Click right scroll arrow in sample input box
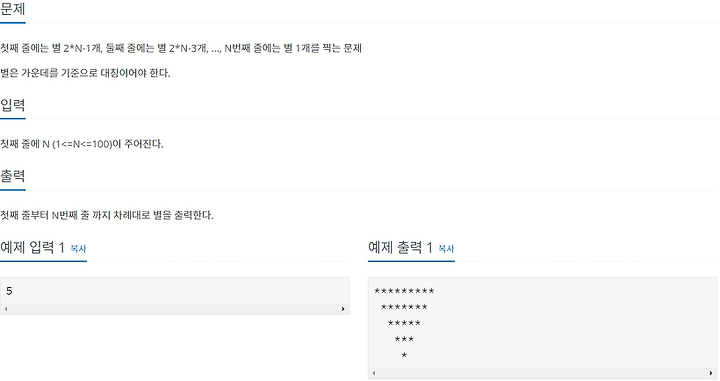This screenshot has width=720, height=381. (343, 309)
